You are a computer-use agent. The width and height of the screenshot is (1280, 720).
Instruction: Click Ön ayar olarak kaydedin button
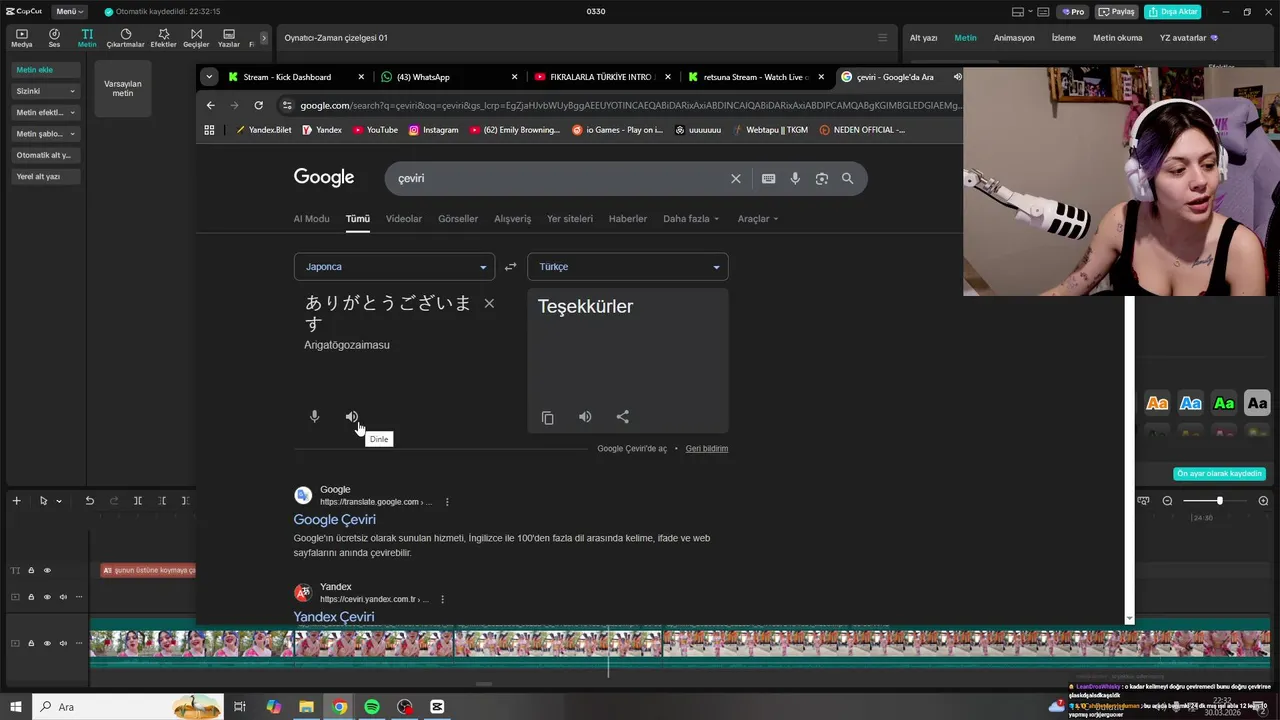click(1219, 474)
